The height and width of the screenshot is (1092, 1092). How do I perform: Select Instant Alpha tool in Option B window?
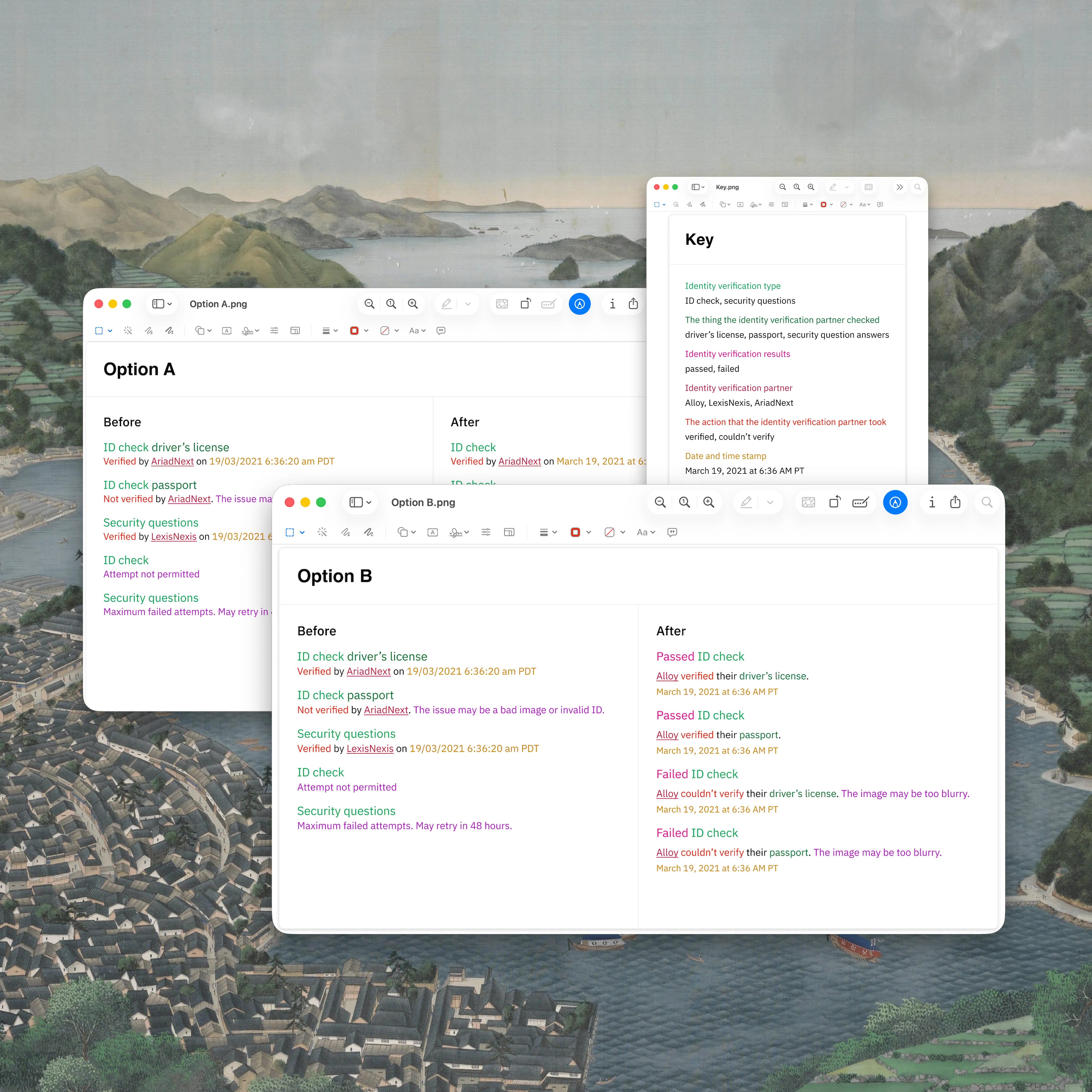[322, 532]
